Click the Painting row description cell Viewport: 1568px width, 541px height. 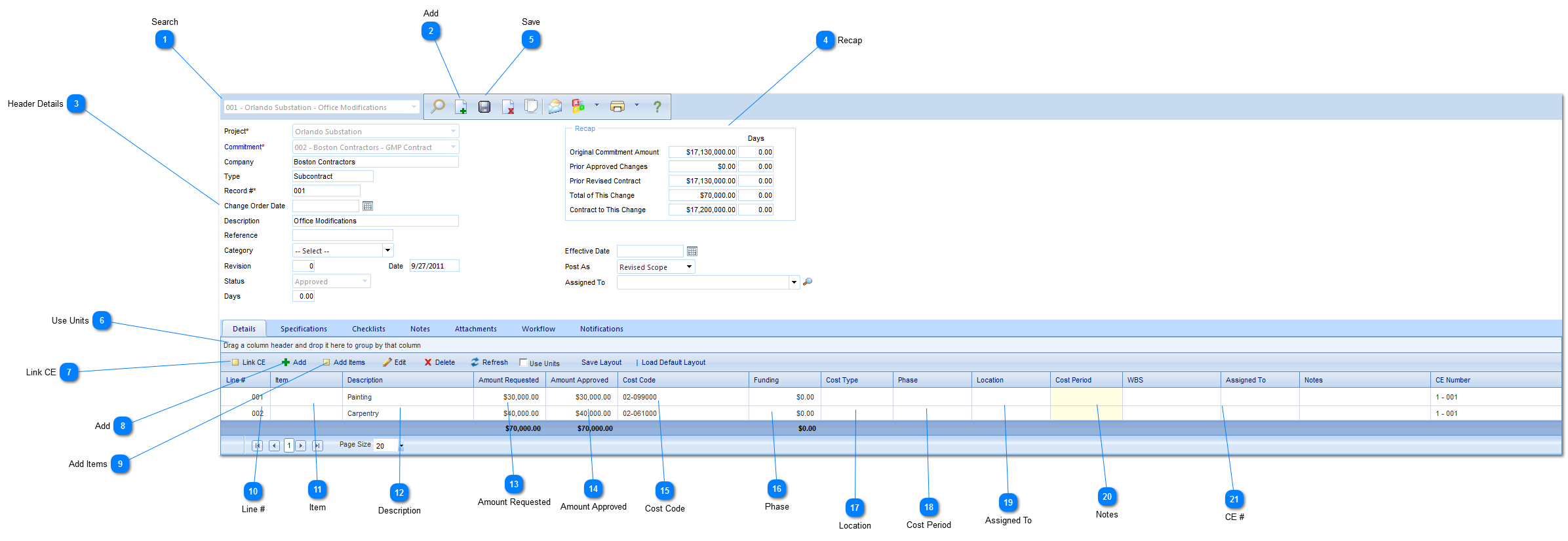click(408, 397)
